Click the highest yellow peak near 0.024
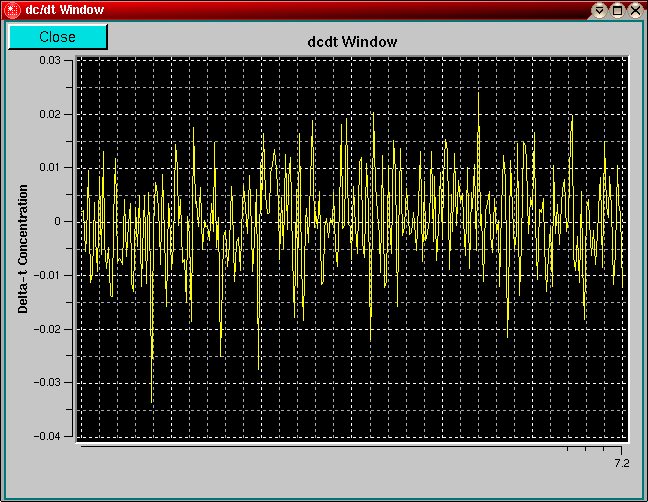Viewport: 648px width, 502px height. pos(479,93)
